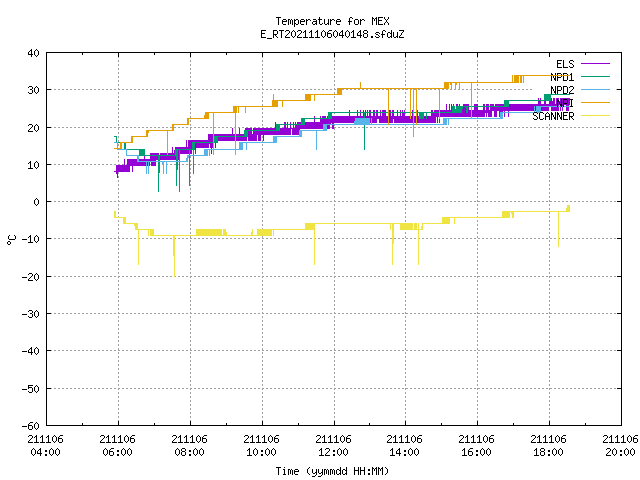Click the purple ELS legend line sample
The width and height of the screenshot is (640, 480).
(x=595, y=64)
